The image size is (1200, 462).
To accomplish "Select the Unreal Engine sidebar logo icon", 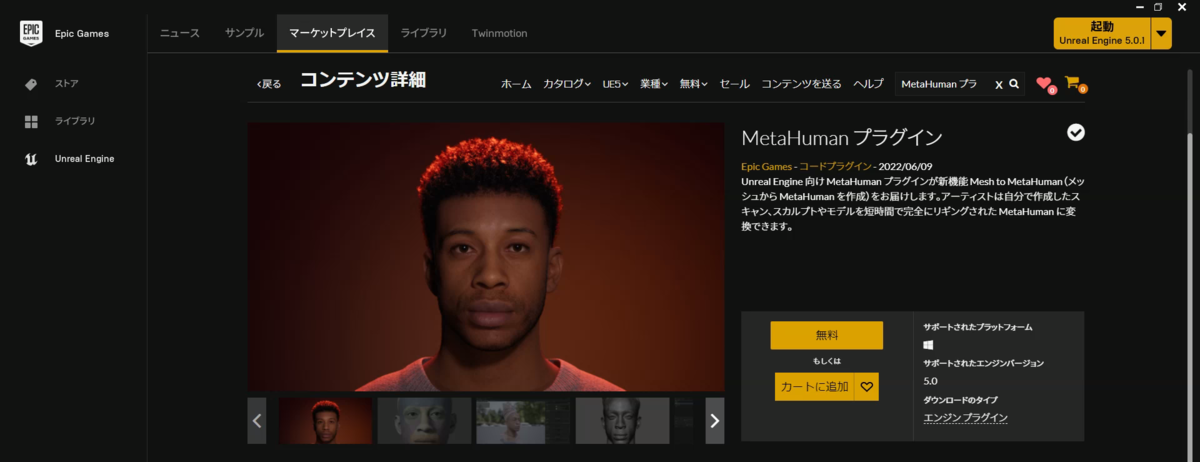I will [31, 159].
